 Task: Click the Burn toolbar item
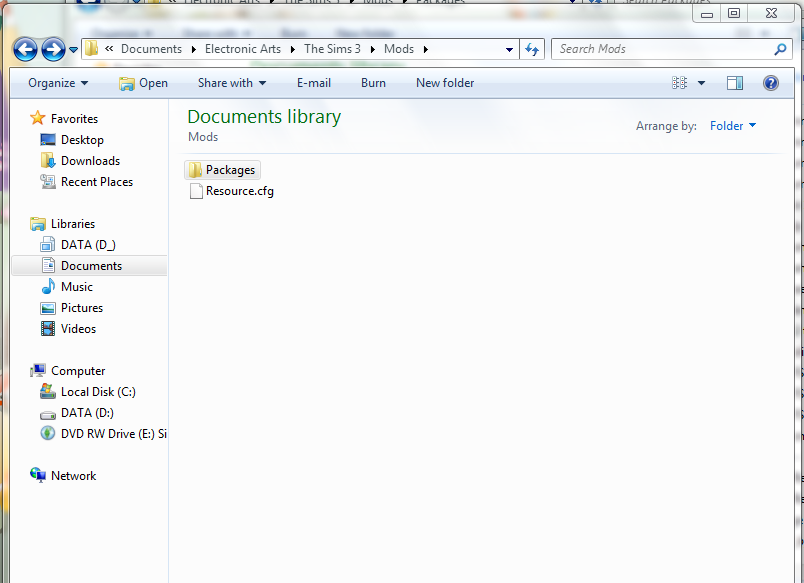tap(373, 83)
